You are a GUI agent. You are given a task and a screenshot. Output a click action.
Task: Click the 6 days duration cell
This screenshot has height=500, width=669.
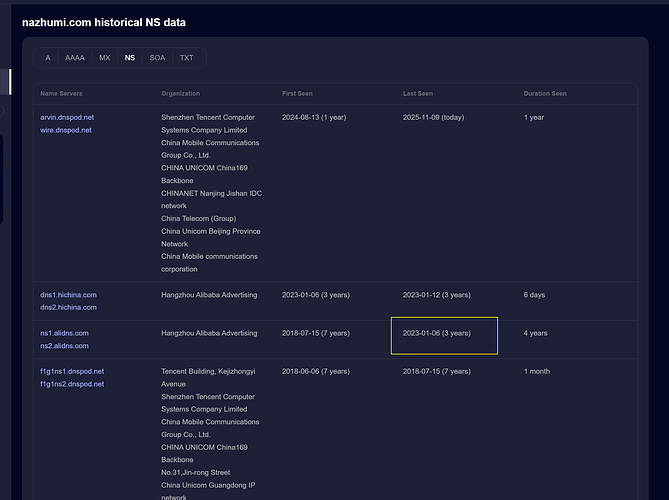[534, 295]
